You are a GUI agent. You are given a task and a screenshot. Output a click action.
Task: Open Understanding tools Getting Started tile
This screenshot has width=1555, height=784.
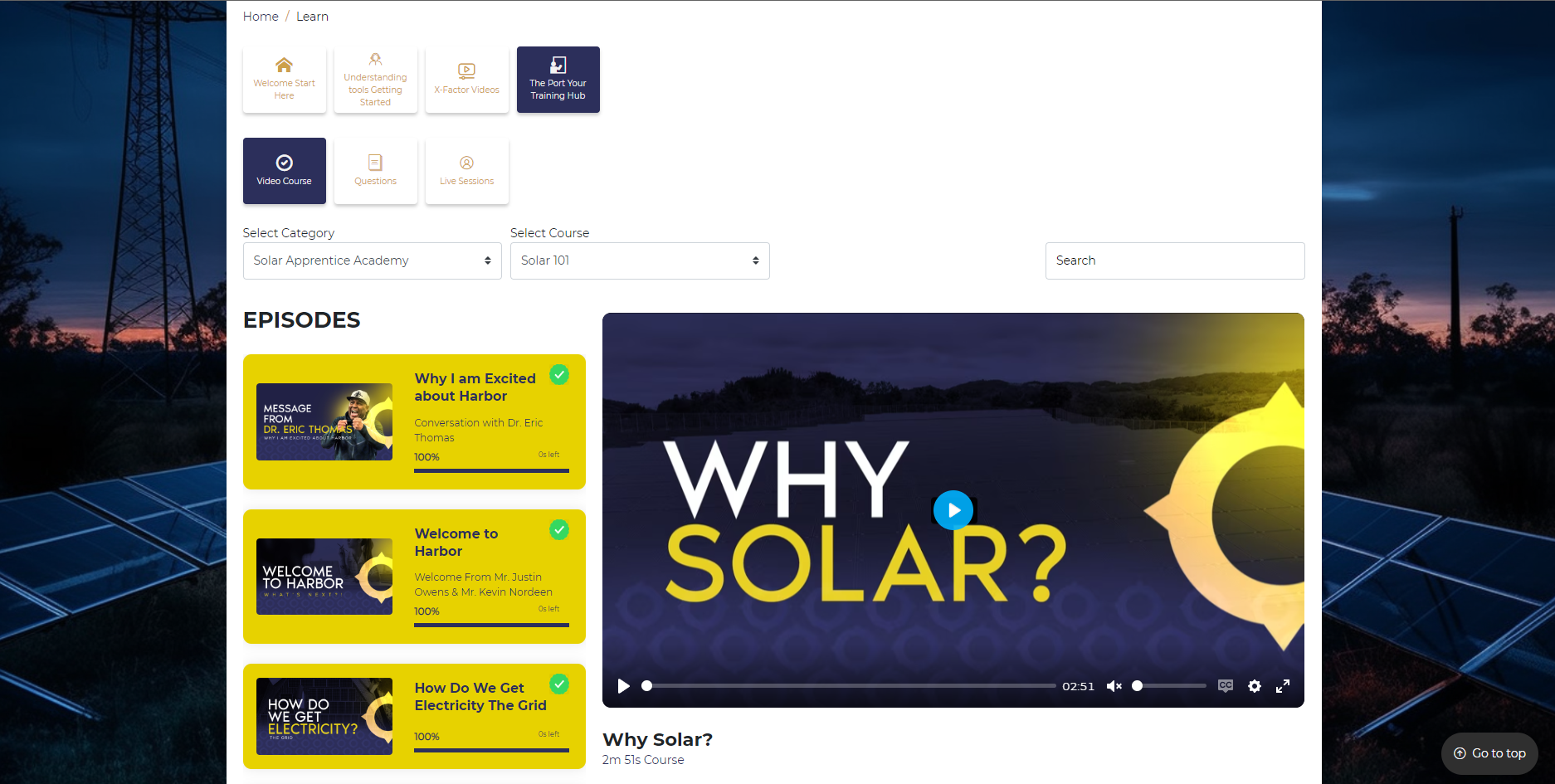tap(375, 80)
